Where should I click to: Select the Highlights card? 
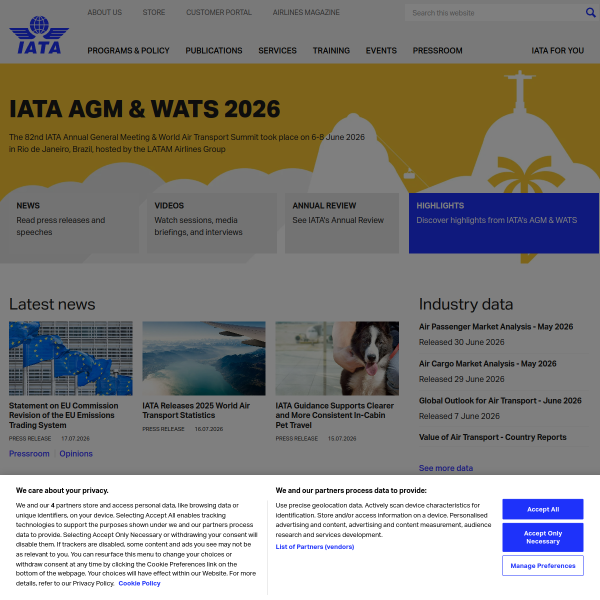[x=504, y=223]
